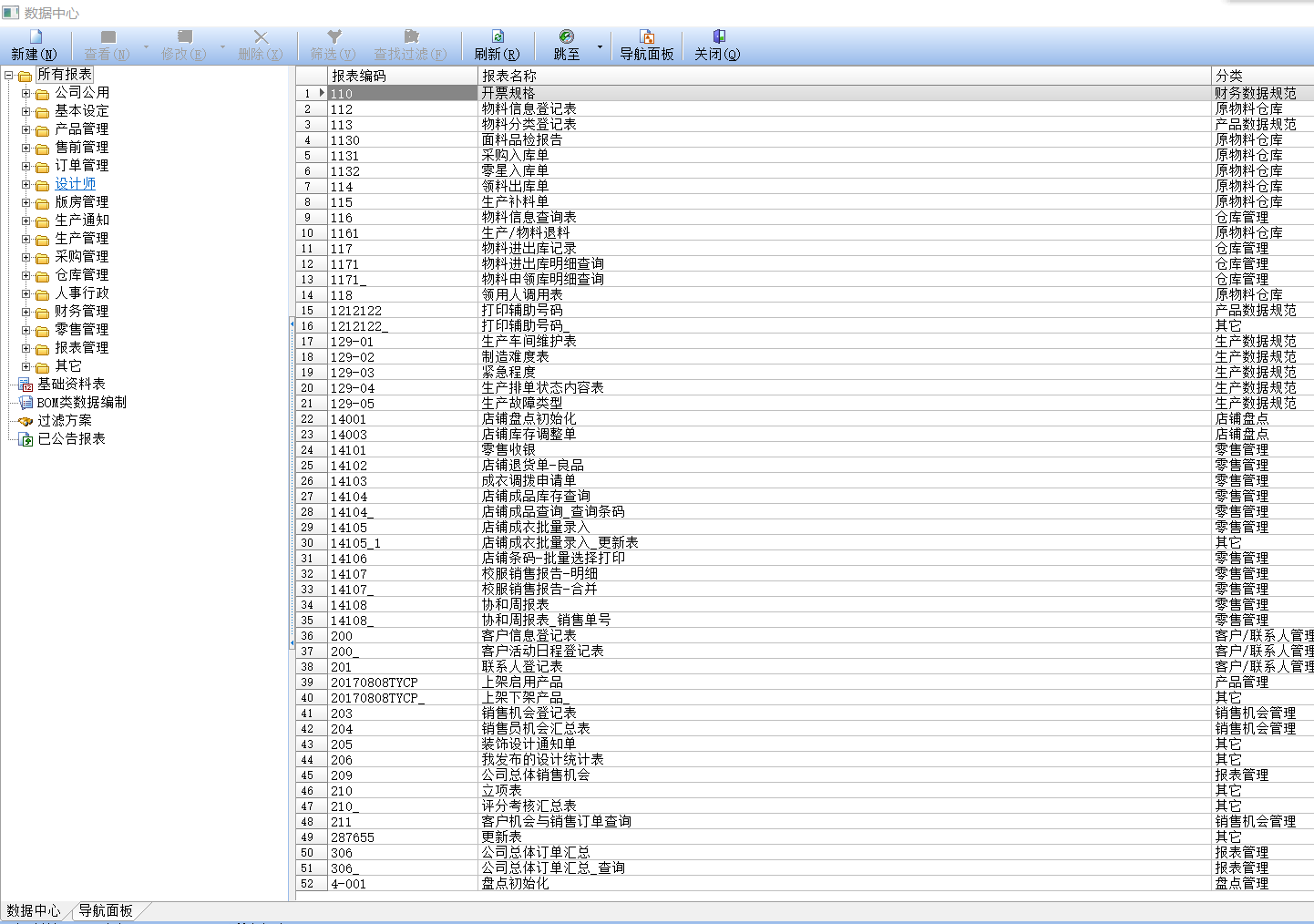Expand the 零售管理 folder node
Viewport: 1314px width, 924px height.
(x=26, y=330)
